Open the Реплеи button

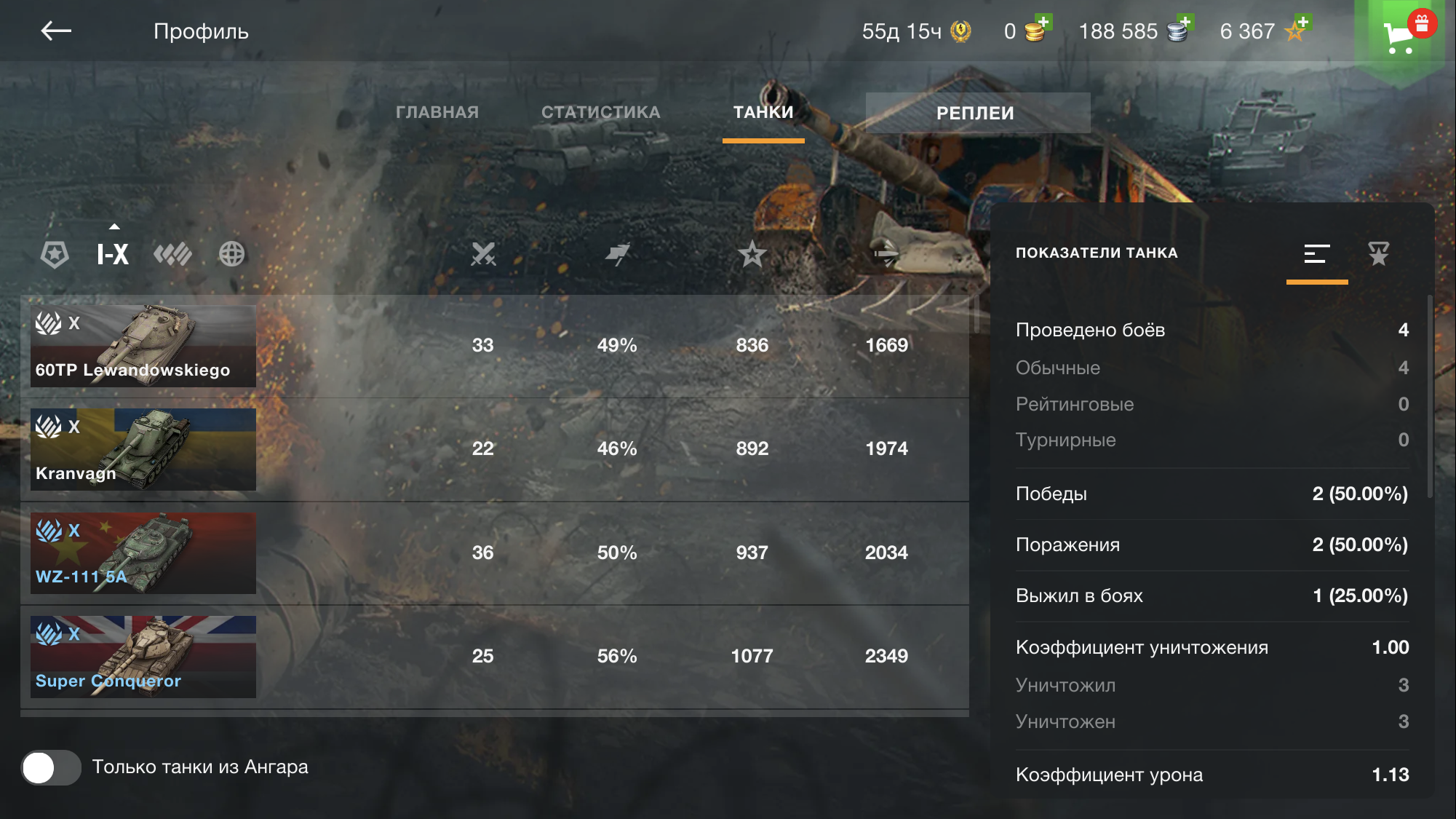coord(977,113)
